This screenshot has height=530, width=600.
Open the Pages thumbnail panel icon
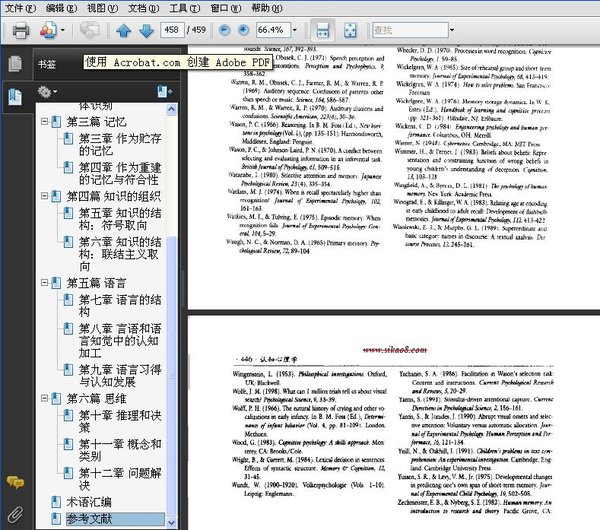coord(15,64)
